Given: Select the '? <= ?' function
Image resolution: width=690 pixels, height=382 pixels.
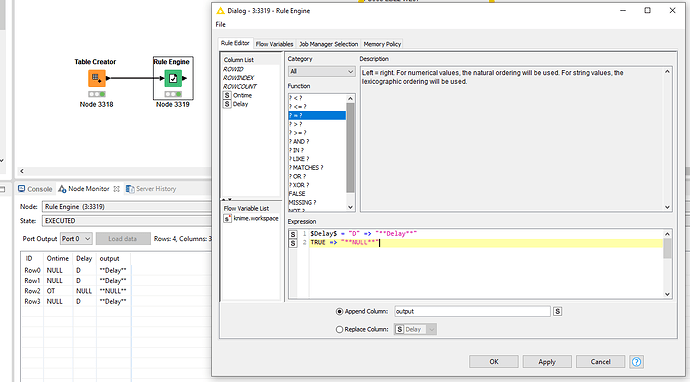Looking at the screenshot, I should (317, 107).
